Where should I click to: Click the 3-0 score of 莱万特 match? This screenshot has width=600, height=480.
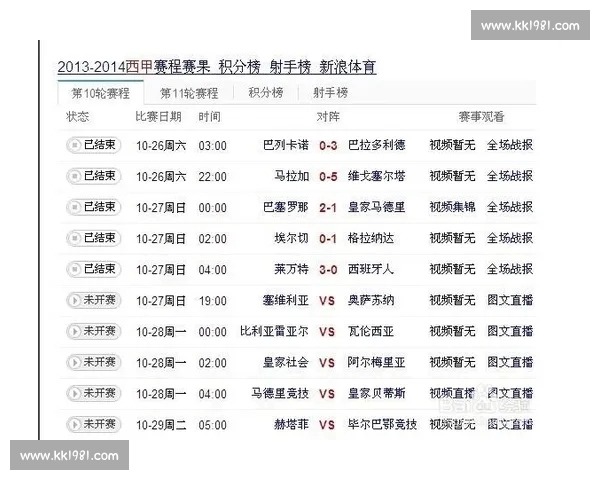pyautogui.click(x=328, y=269)
